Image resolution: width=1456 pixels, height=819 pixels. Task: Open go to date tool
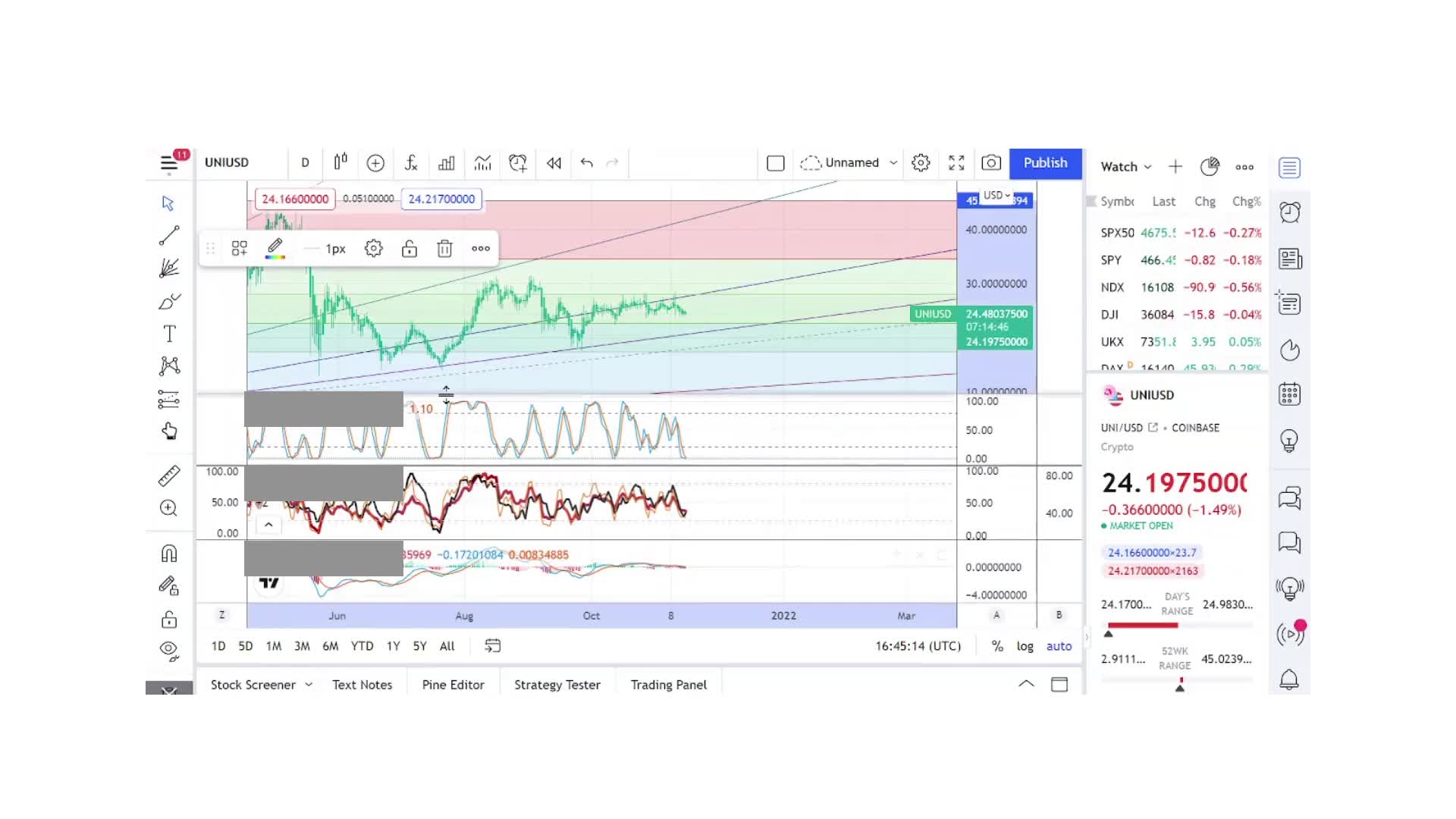click(x=493, y=646)
